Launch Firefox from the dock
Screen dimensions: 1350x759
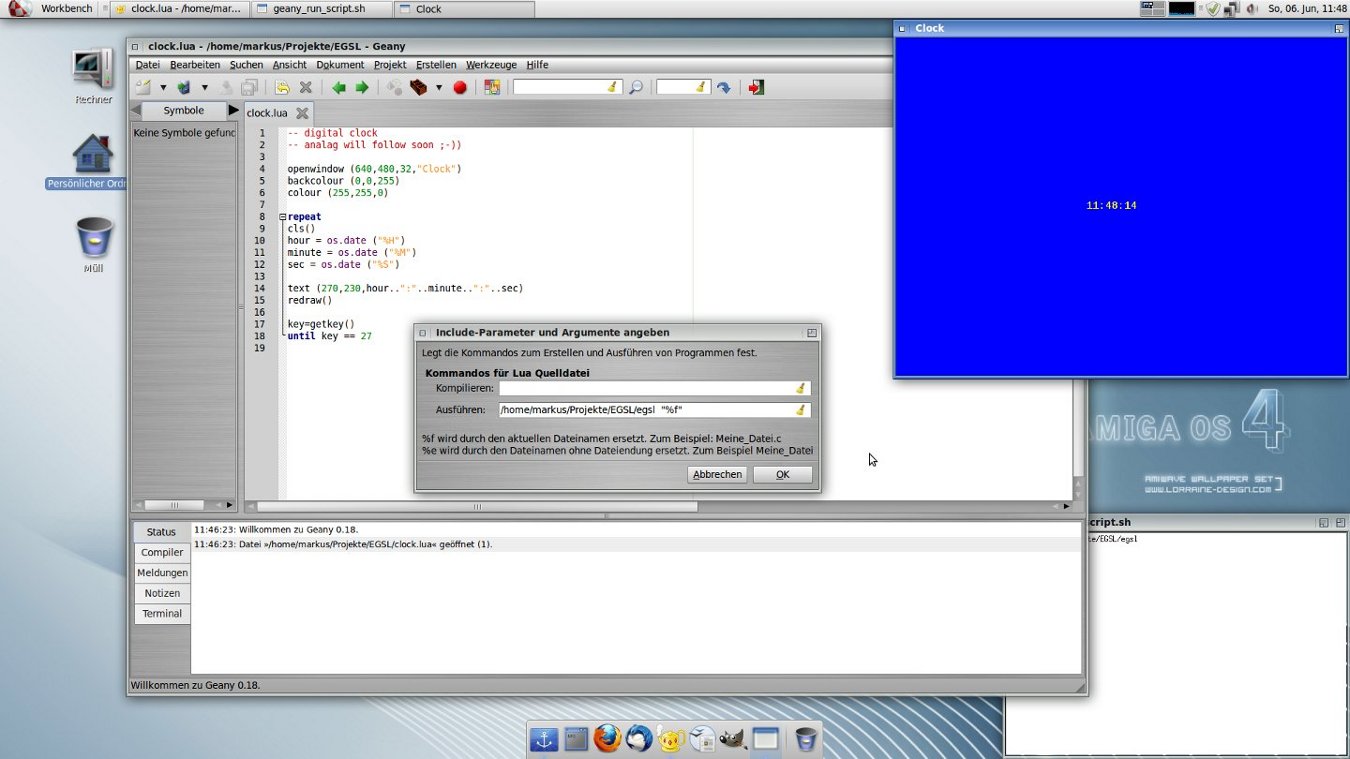pyautogui.click(x=607, y=739)
